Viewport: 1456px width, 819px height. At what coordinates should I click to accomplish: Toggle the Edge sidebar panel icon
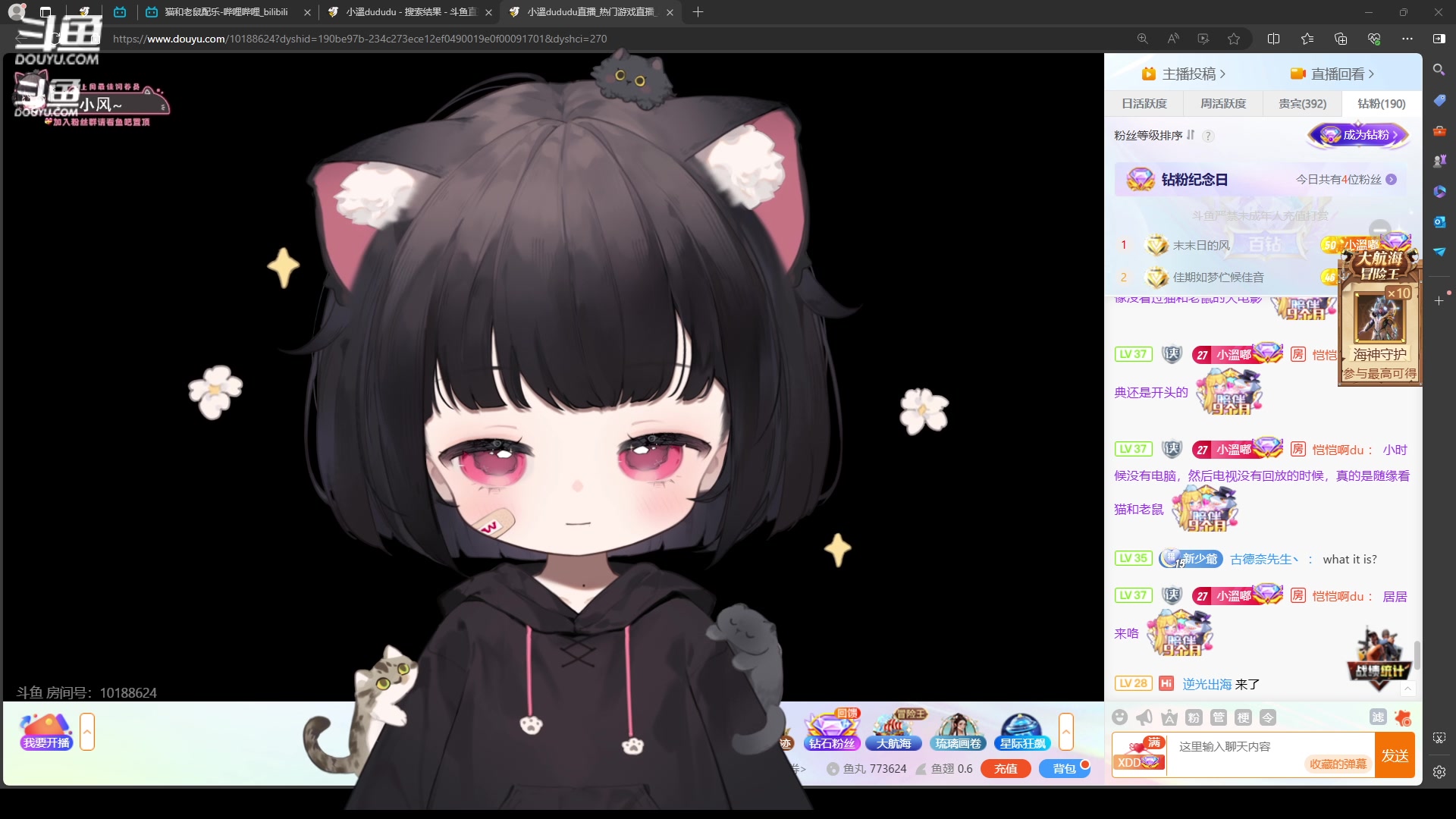[1439, 39]
